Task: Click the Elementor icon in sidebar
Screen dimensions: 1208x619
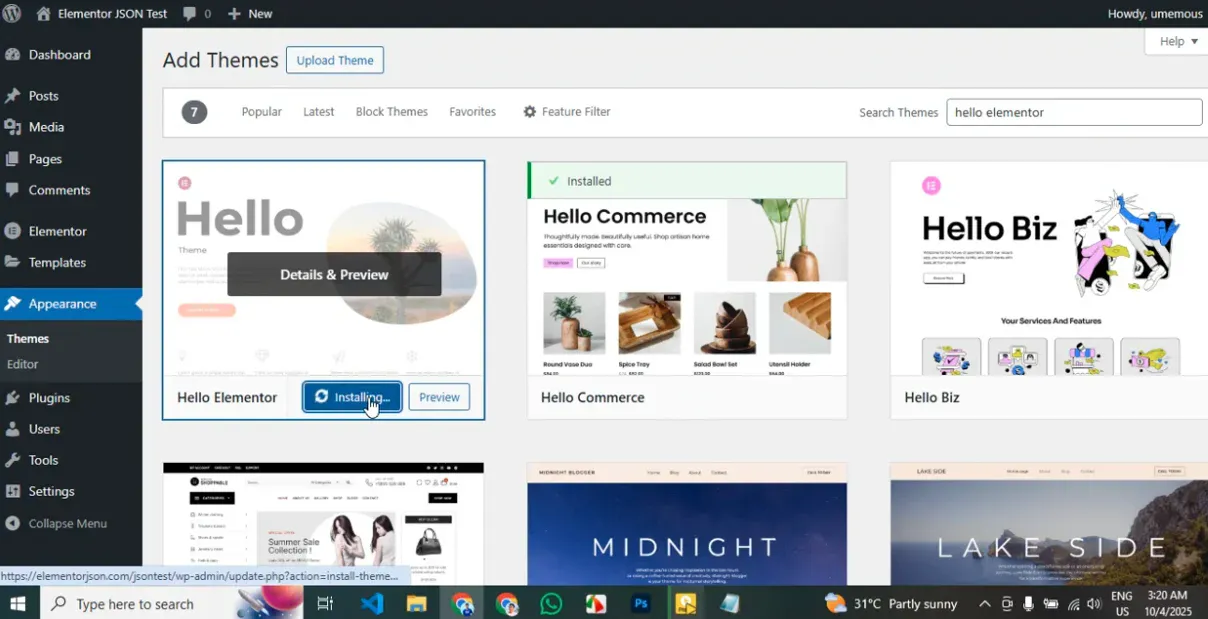Action: point(13,231)
